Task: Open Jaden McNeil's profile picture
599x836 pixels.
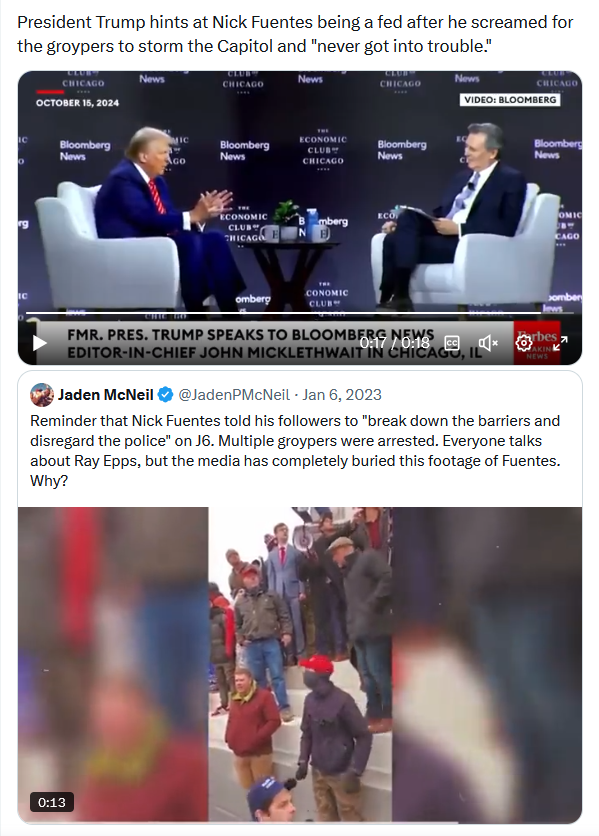Action: [x=42, y=395]
